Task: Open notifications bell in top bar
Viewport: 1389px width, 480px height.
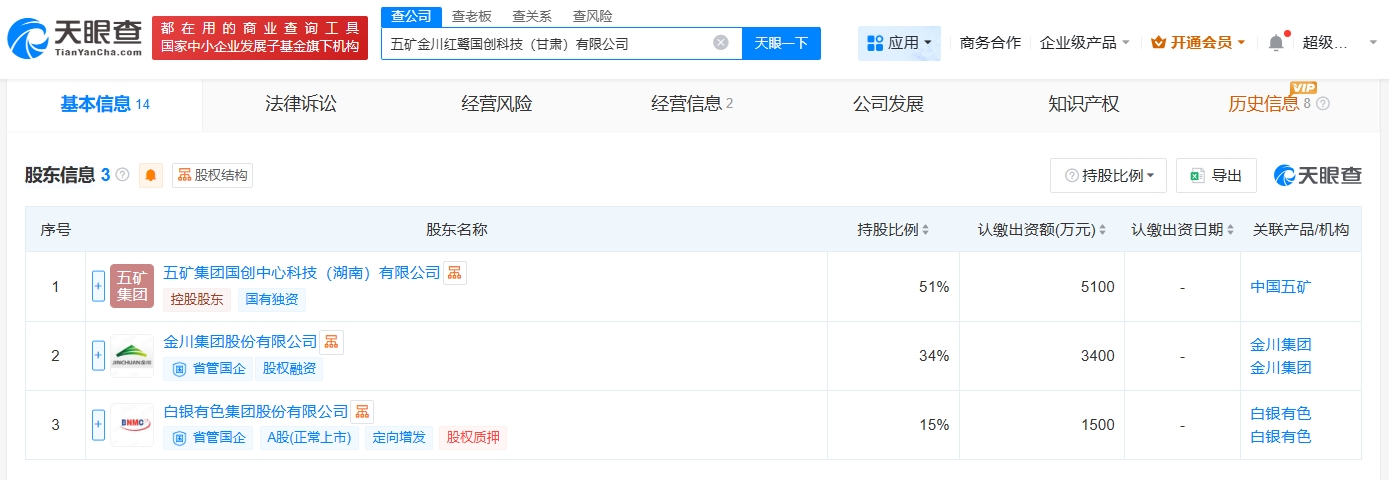Action: (1275, 43)
